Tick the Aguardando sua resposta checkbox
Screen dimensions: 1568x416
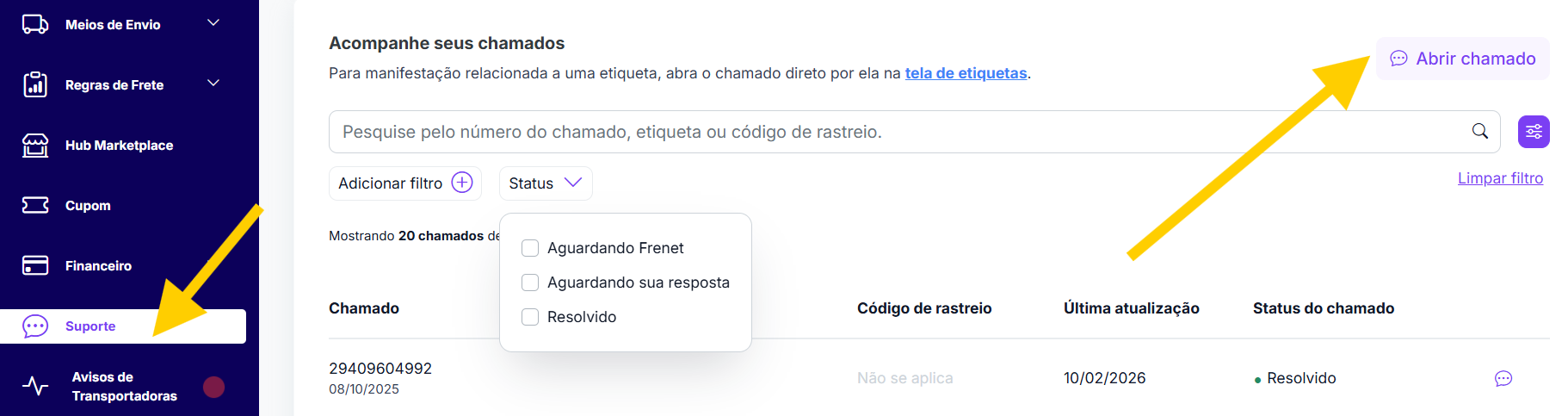(x=530, y=283)
